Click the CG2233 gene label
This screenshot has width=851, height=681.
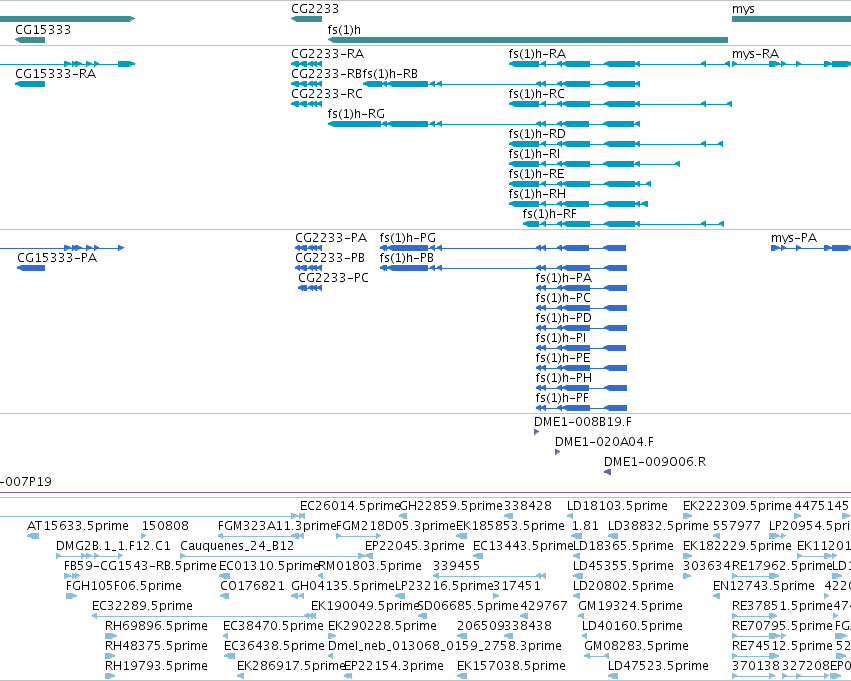click(x=315, y=9)
